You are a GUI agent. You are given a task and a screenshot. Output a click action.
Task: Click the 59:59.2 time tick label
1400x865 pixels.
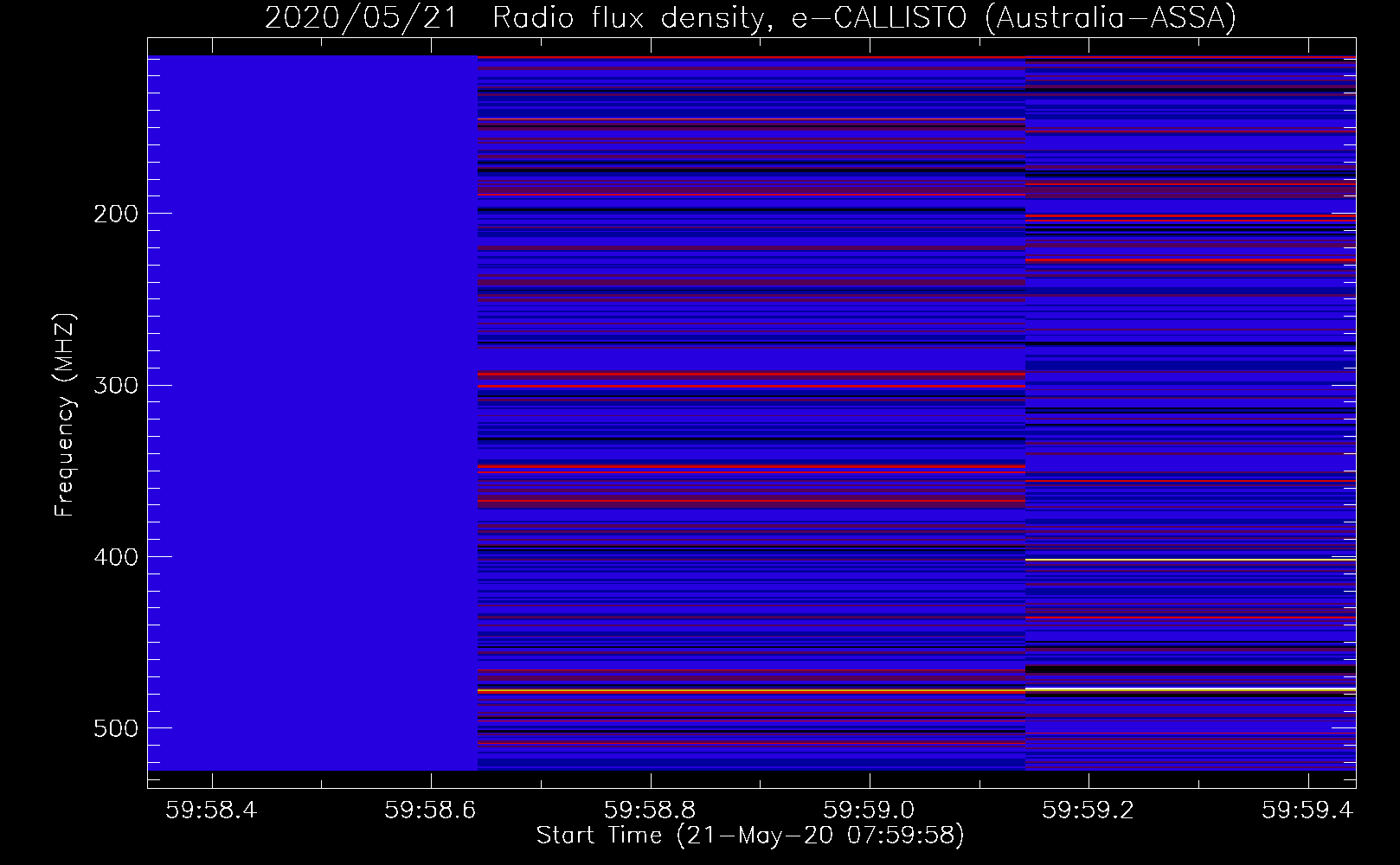(1088, 810)
